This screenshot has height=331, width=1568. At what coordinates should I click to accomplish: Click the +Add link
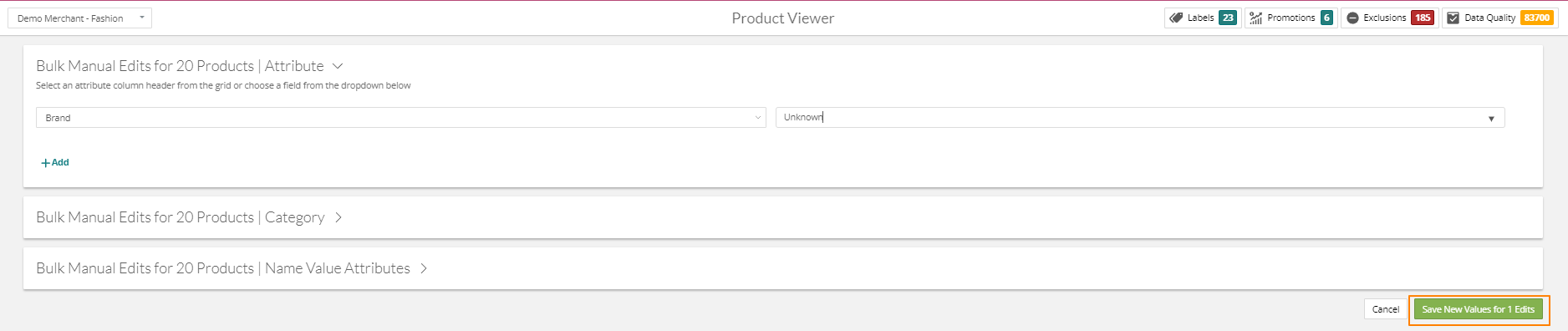click(x=55, y=162)
